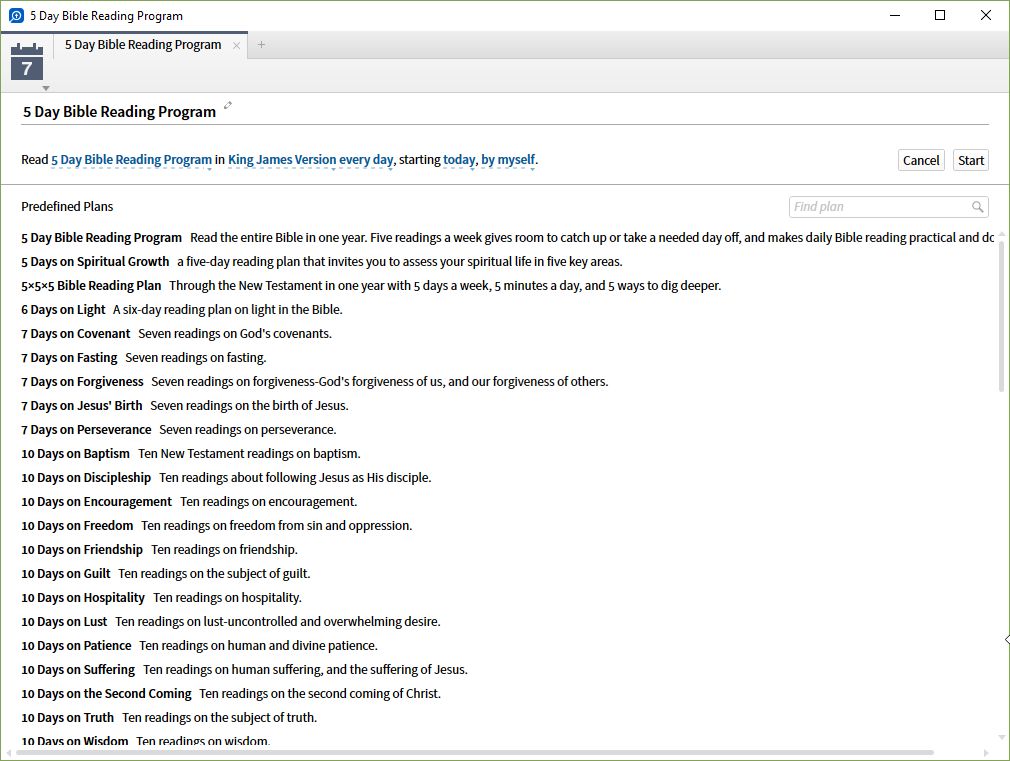Open the King James Version every day selector

point(310,159)
